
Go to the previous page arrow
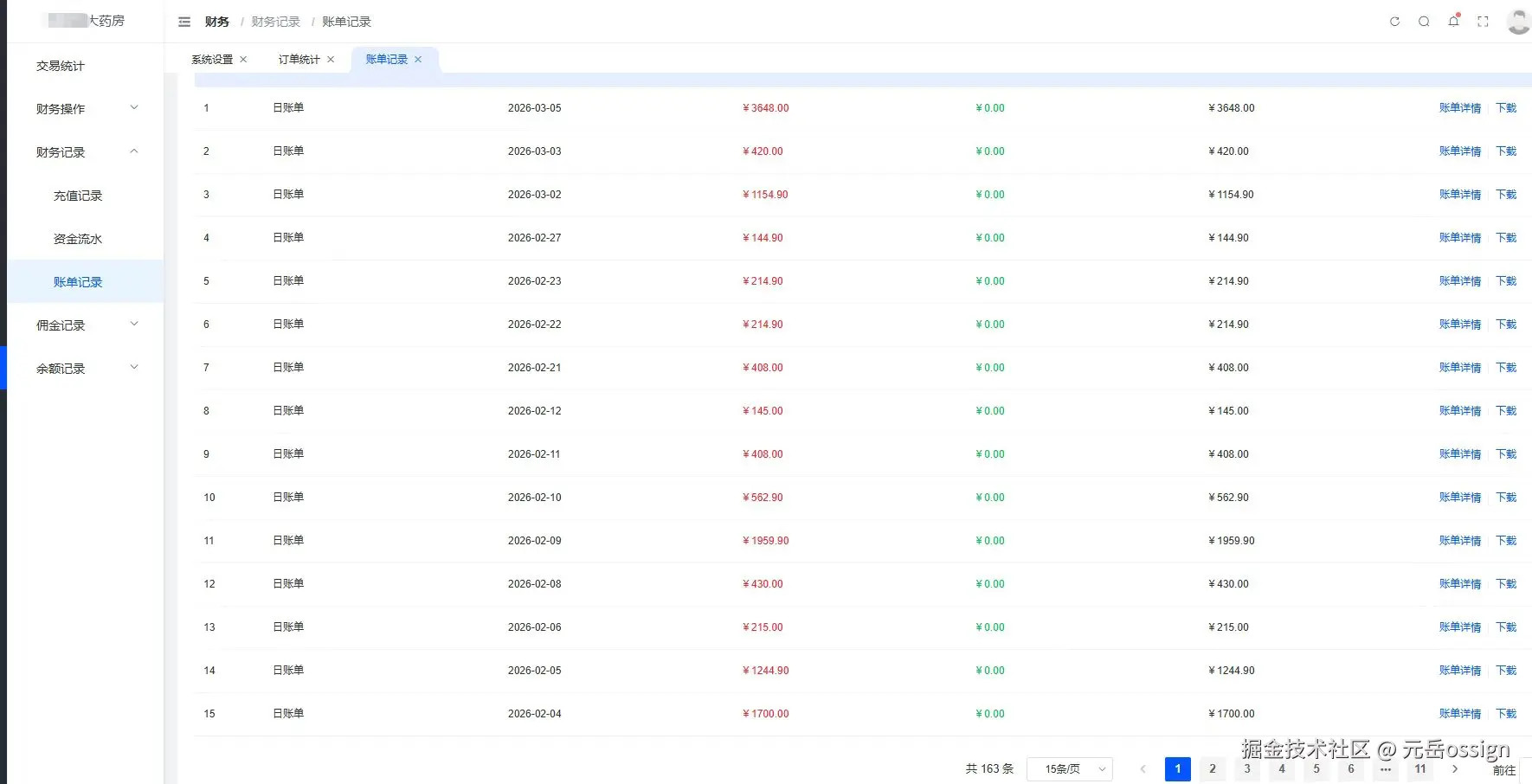1143,769
